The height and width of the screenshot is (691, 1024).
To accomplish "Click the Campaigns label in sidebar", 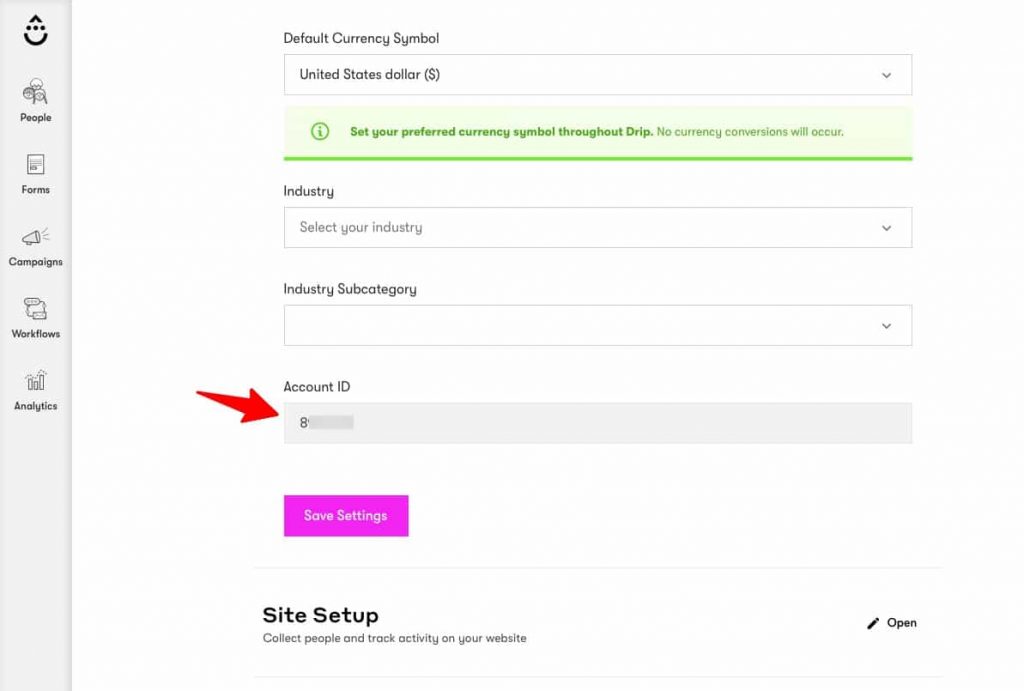I will pos(35,262).
